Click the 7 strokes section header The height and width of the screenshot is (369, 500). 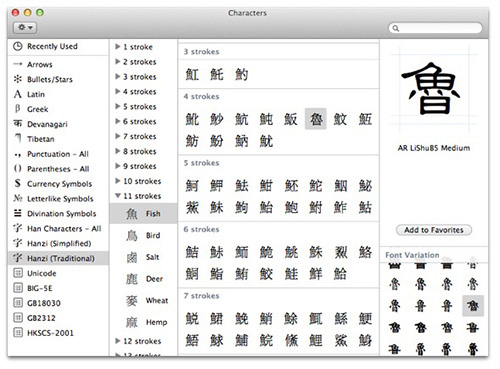tap(201, 296)
